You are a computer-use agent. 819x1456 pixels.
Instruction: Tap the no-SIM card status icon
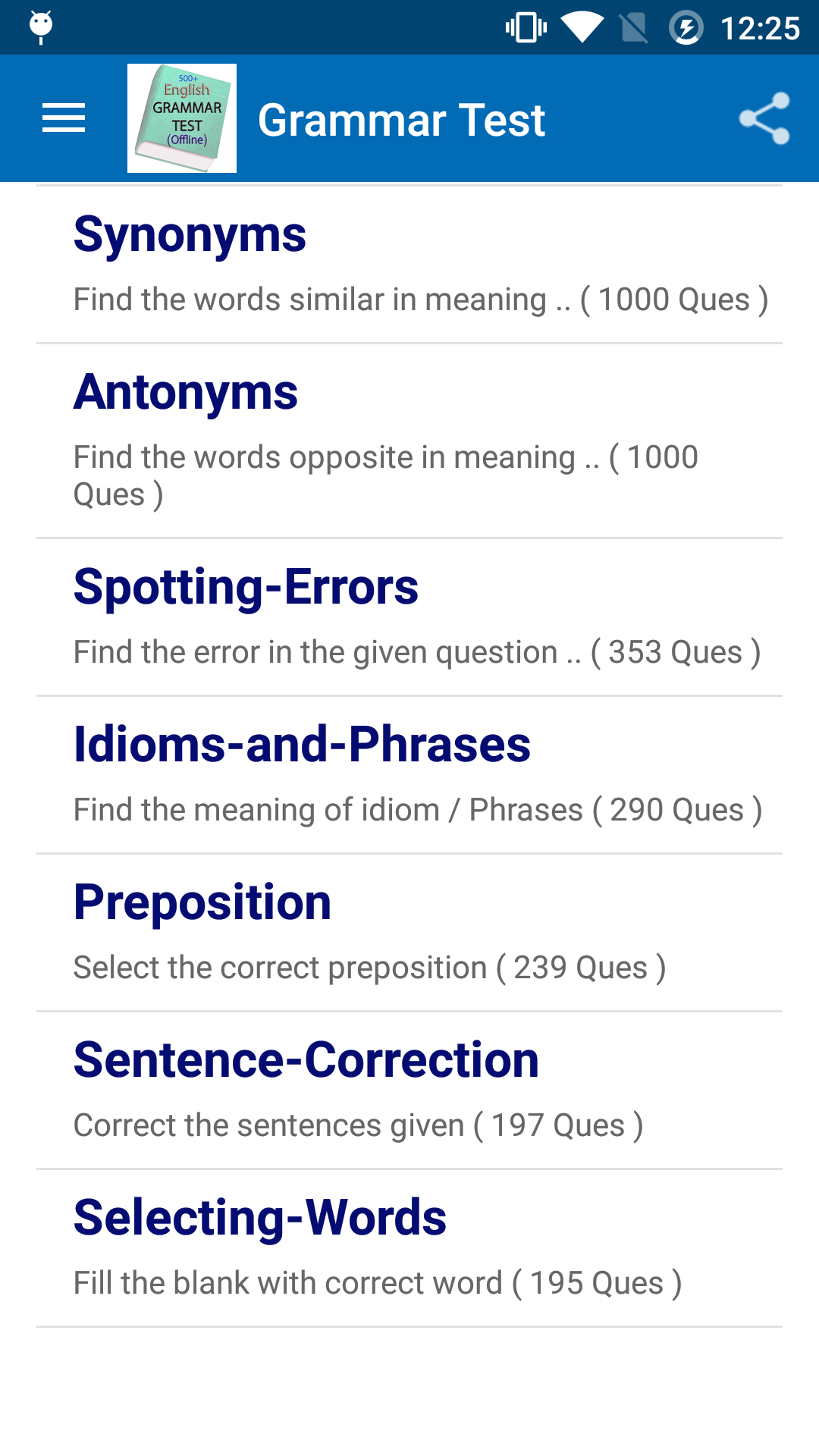pyautogui.click(x=633, y=28)
